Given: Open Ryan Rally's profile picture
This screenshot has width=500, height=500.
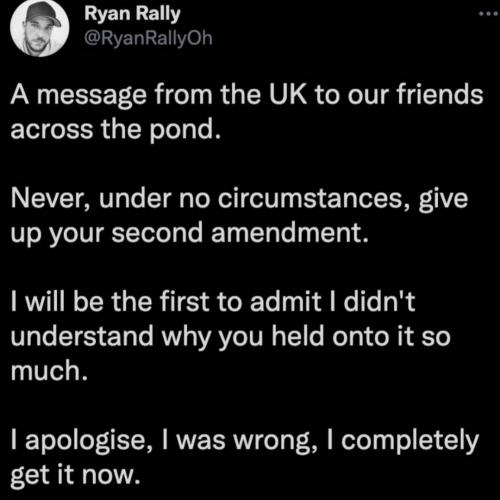Looking at the screenshot, I should point(40,28).
